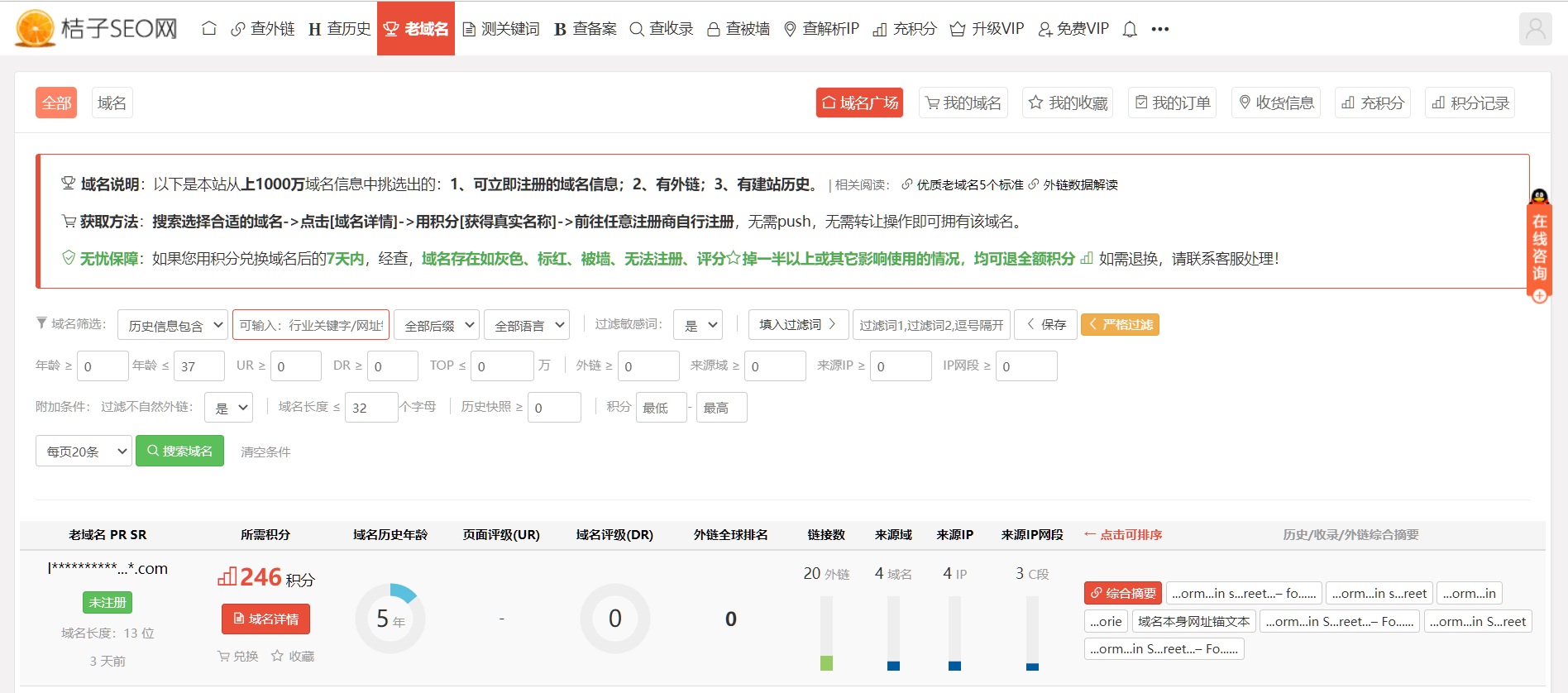Viewport: 1568px width, 693px height.
Task: Select the 域名 filter tab
Action: tap(112, 103)
